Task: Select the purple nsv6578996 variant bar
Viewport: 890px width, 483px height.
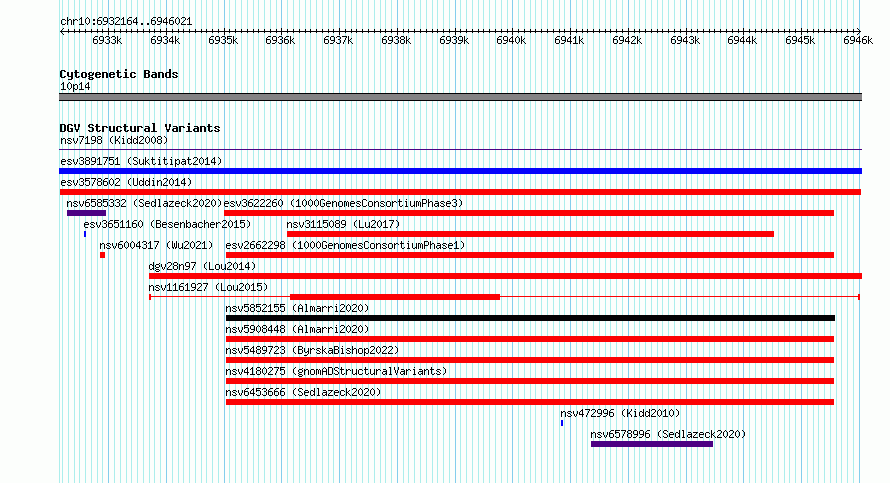Action: 652,444
